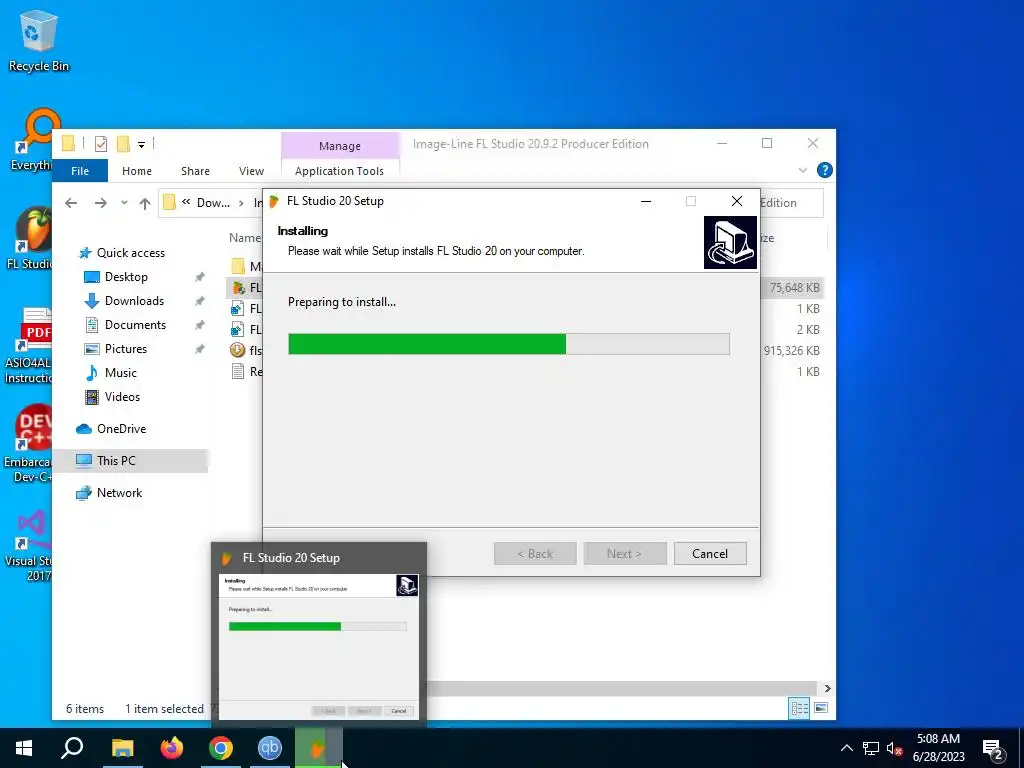Screen dimensions: 1024x768
Task: Open the network status tray icon
Action: 871,748
